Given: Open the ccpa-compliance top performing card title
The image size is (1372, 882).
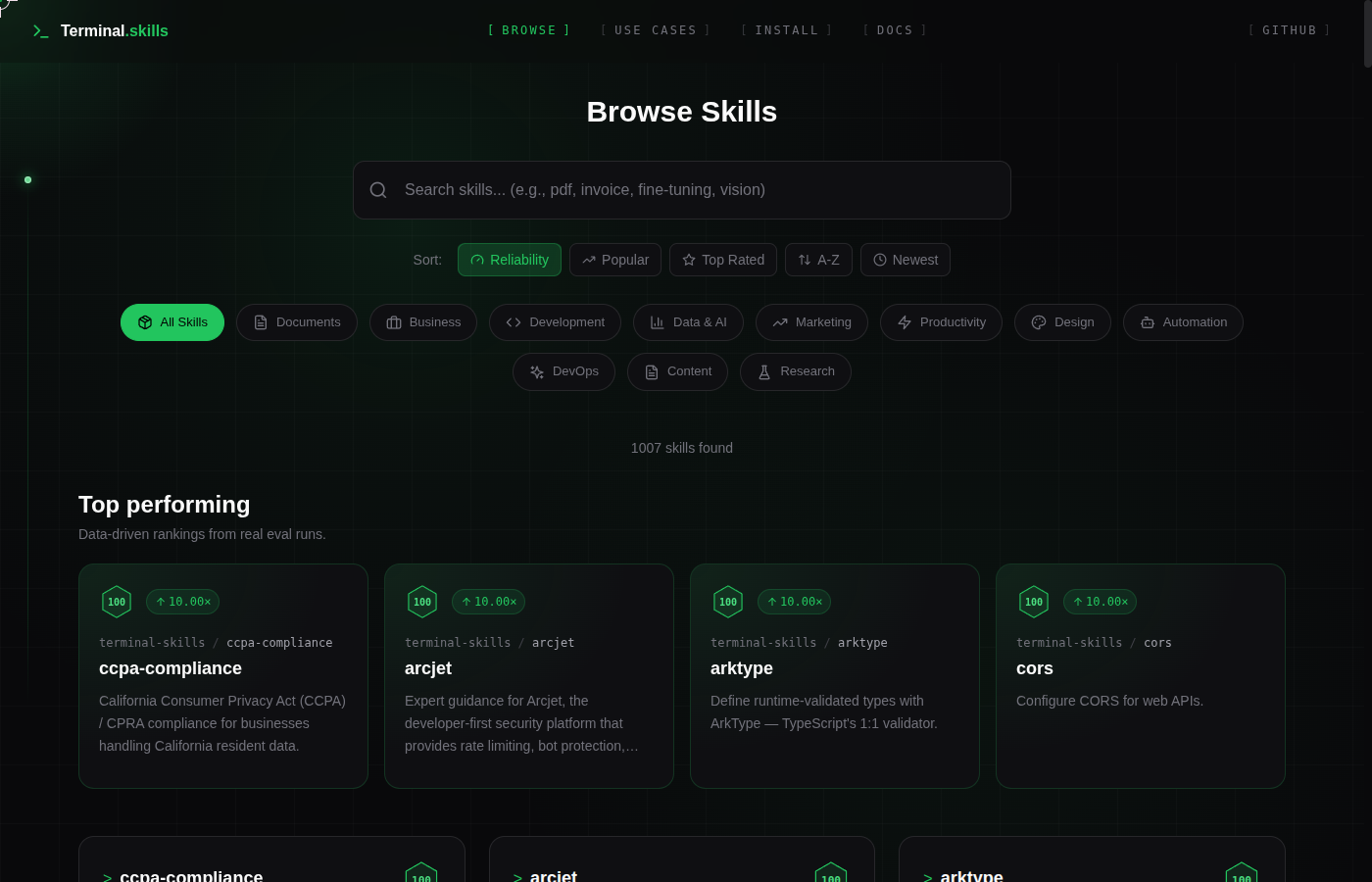Looking at the screenshot, I should pyautogui.click(x=171, y=668).
